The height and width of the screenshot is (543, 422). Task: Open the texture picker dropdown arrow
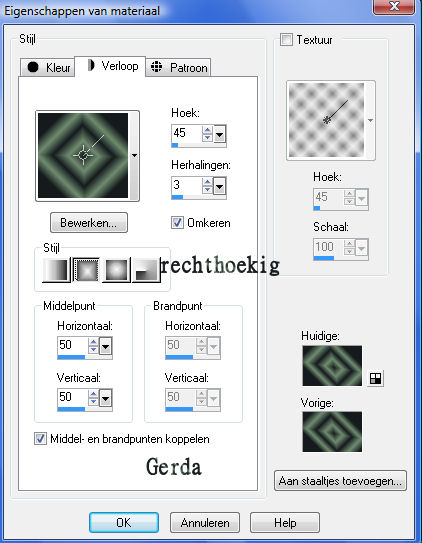click(370, 121)
